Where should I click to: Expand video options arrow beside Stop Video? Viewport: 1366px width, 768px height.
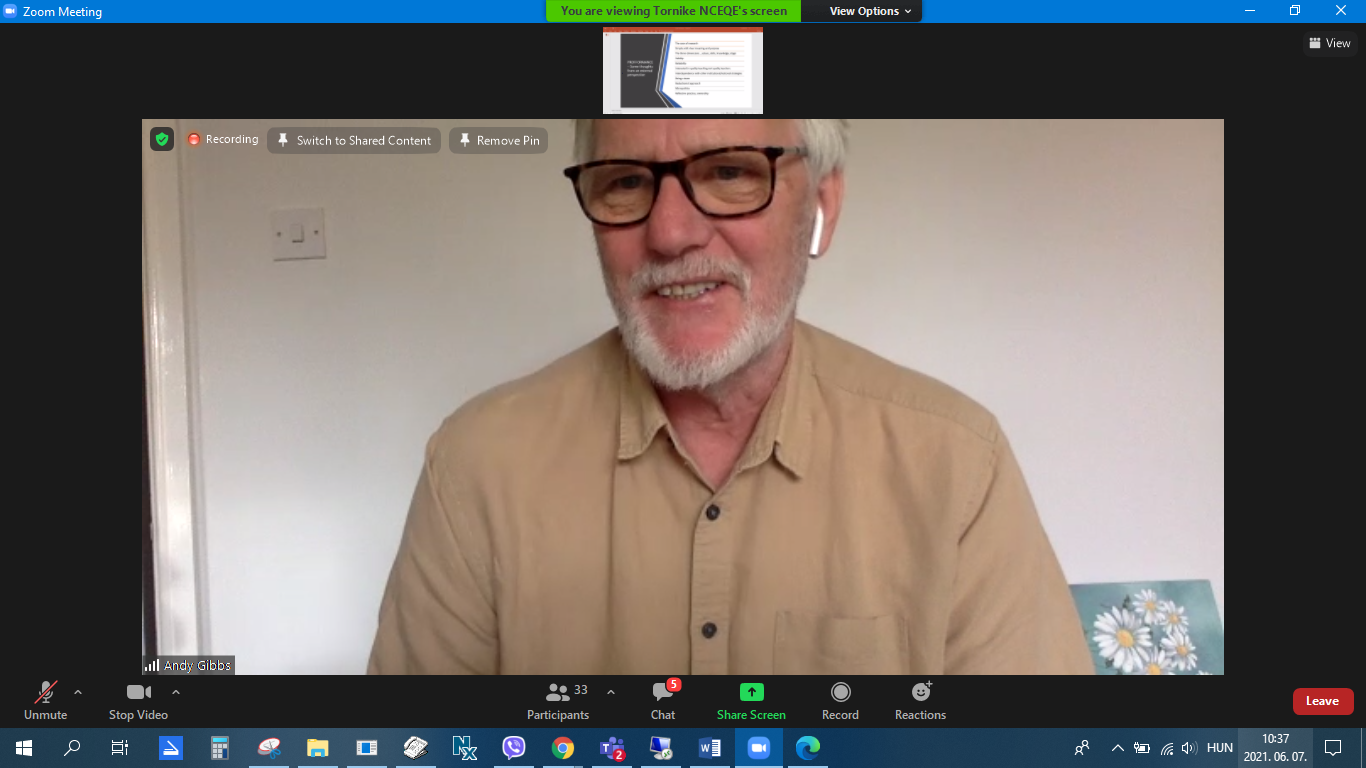tap(176, 692)
